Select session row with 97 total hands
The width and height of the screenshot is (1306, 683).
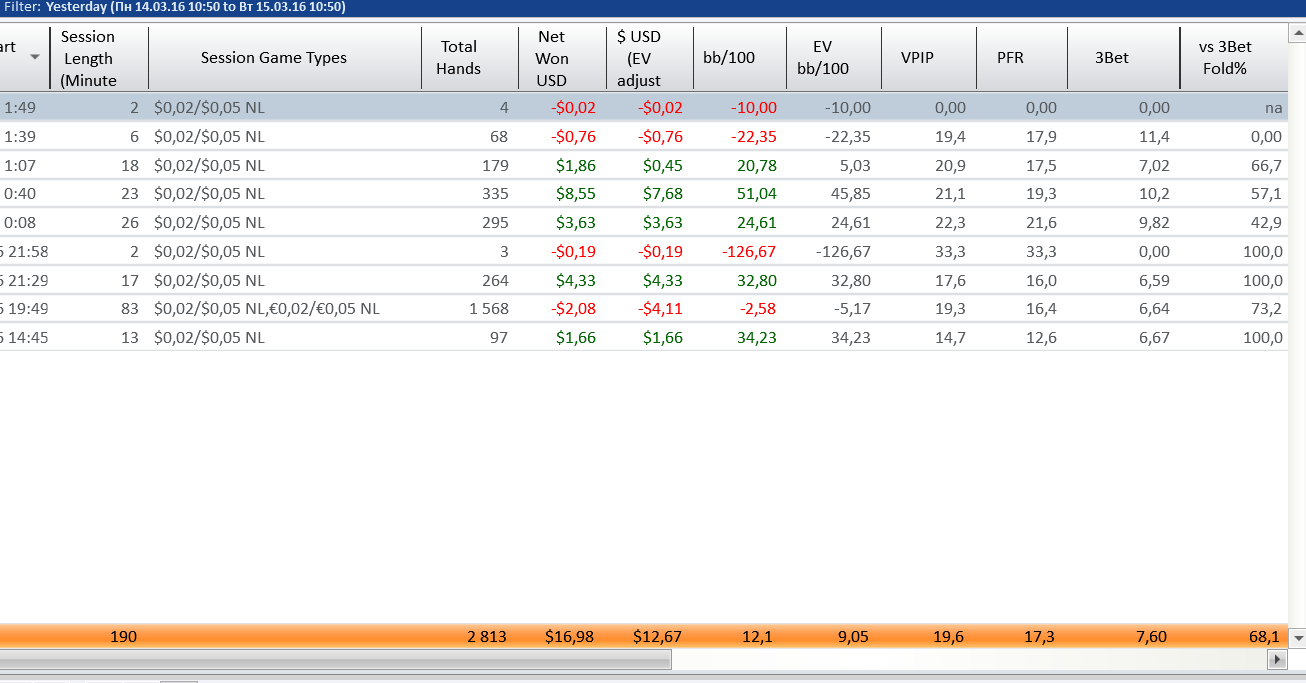pyautogui.click(x=644, y=338)
